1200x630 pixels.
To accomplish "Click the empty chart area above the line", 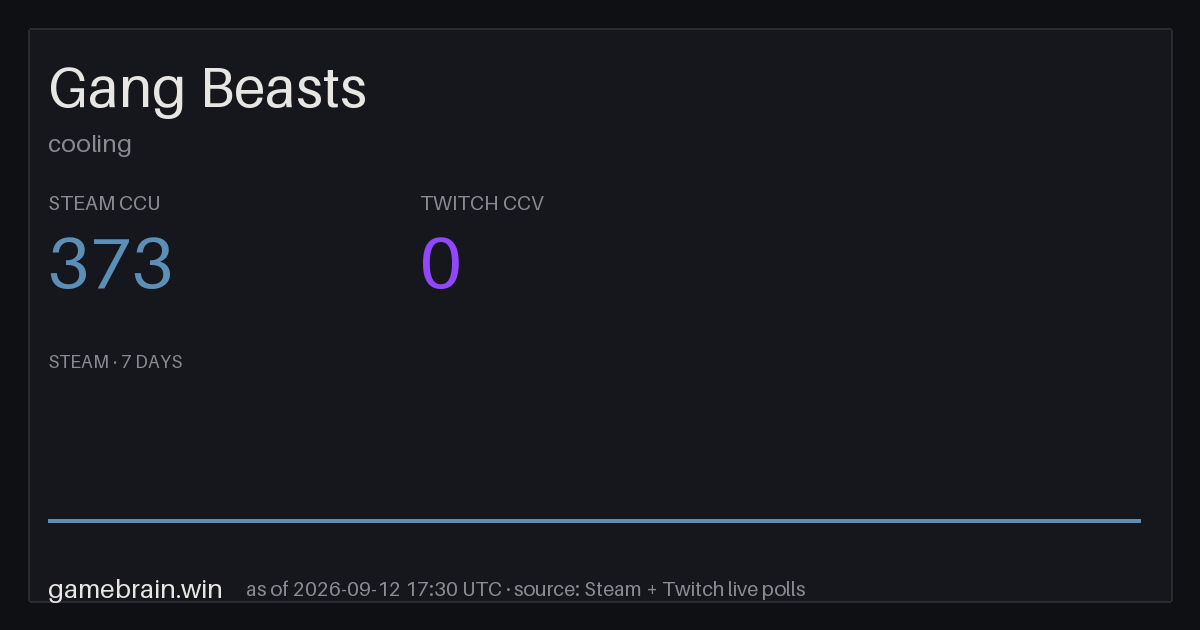I will click(x=594, y=445).
